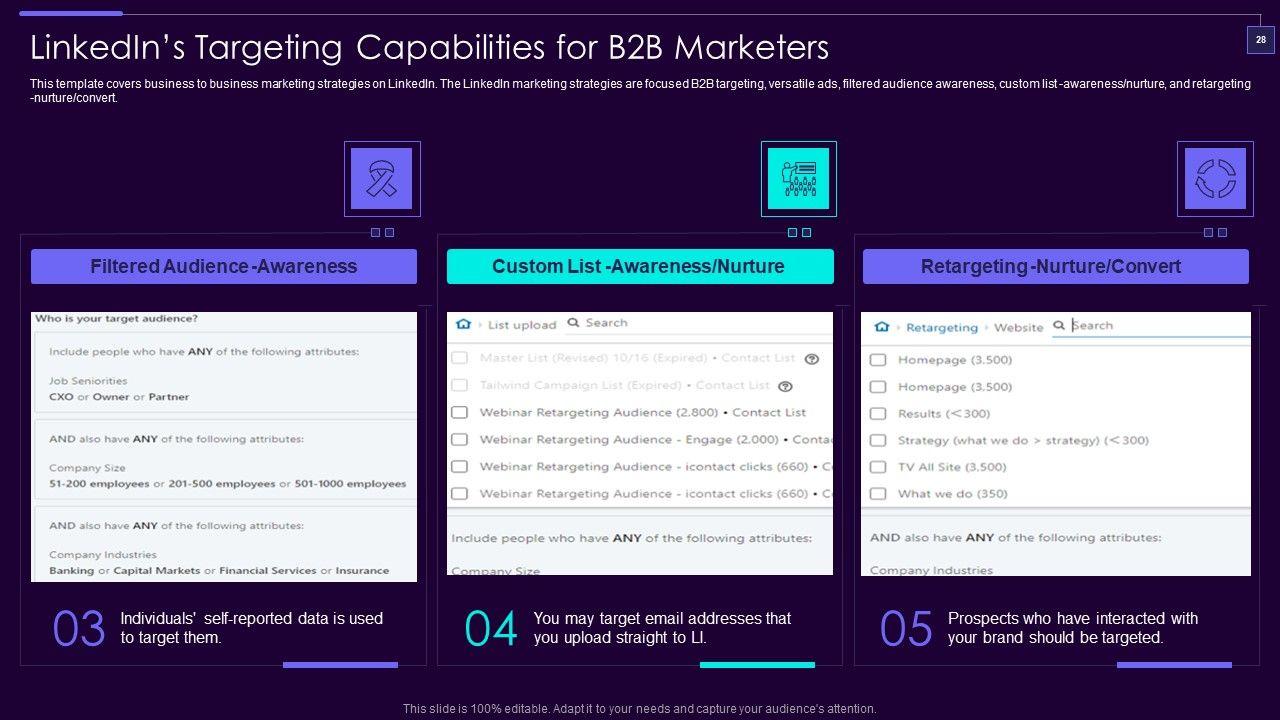1280x720 pixels.
Task: Click the circular arrows icon above Retargeting
Action: [x=1215, y=179]
